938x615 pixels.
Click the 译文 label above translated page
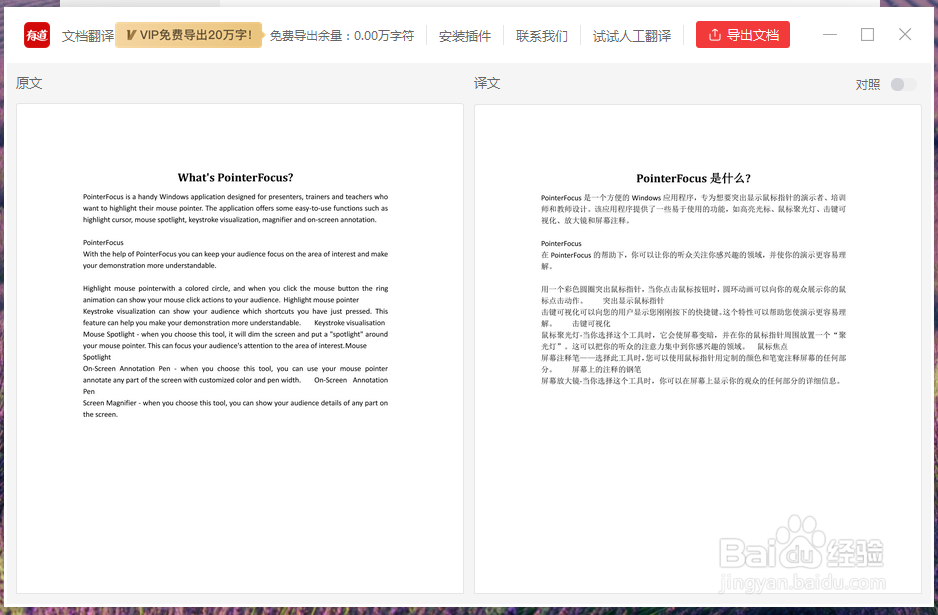pos(487,83)
